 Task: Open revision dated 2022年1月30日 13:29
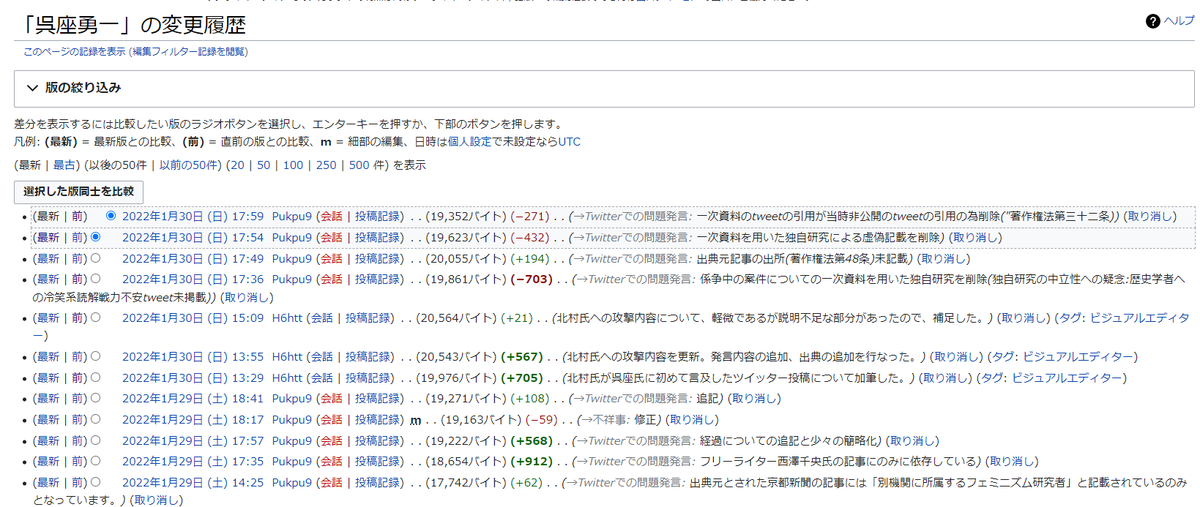coord(192,378)
